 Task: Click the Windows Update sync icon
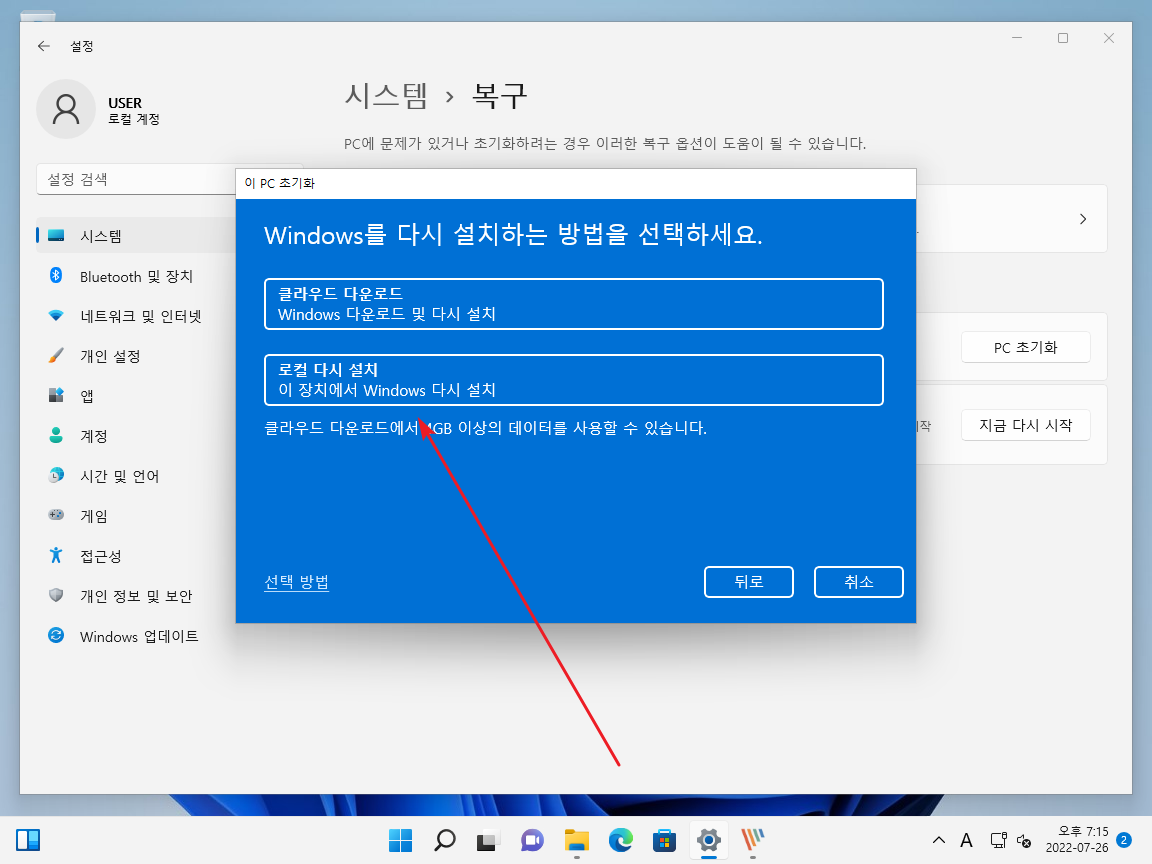click(56, 636)
